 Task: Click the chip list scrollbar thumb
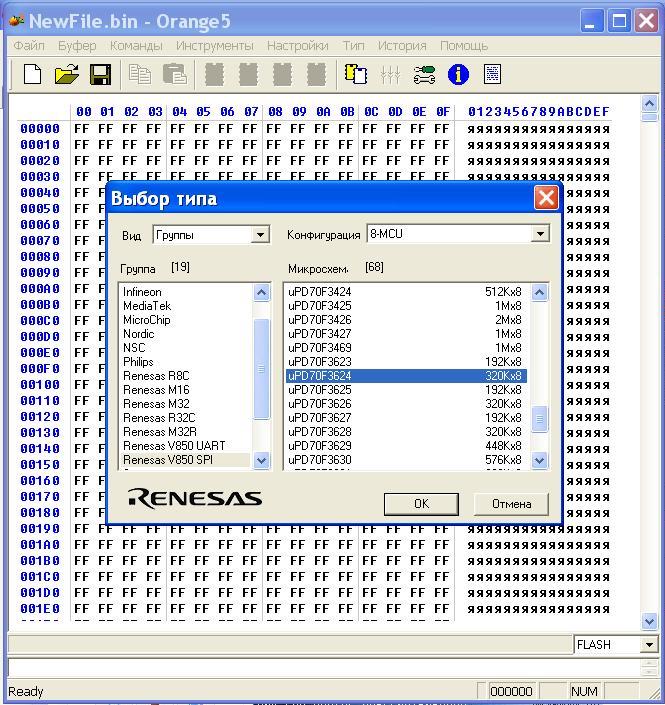click(x=539, y=419)
